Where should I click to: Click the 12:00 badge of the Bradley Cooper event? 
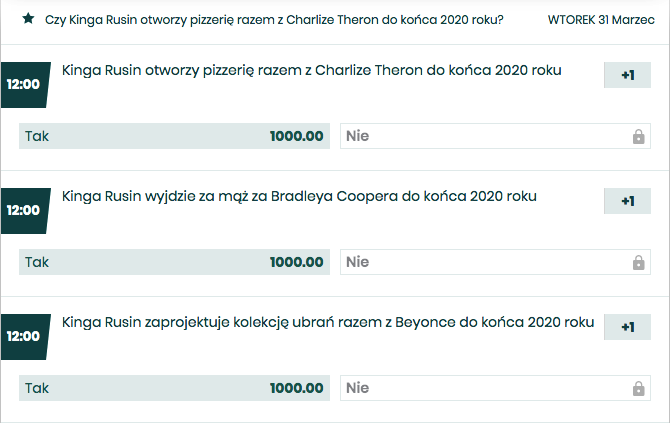click(23, 210)
